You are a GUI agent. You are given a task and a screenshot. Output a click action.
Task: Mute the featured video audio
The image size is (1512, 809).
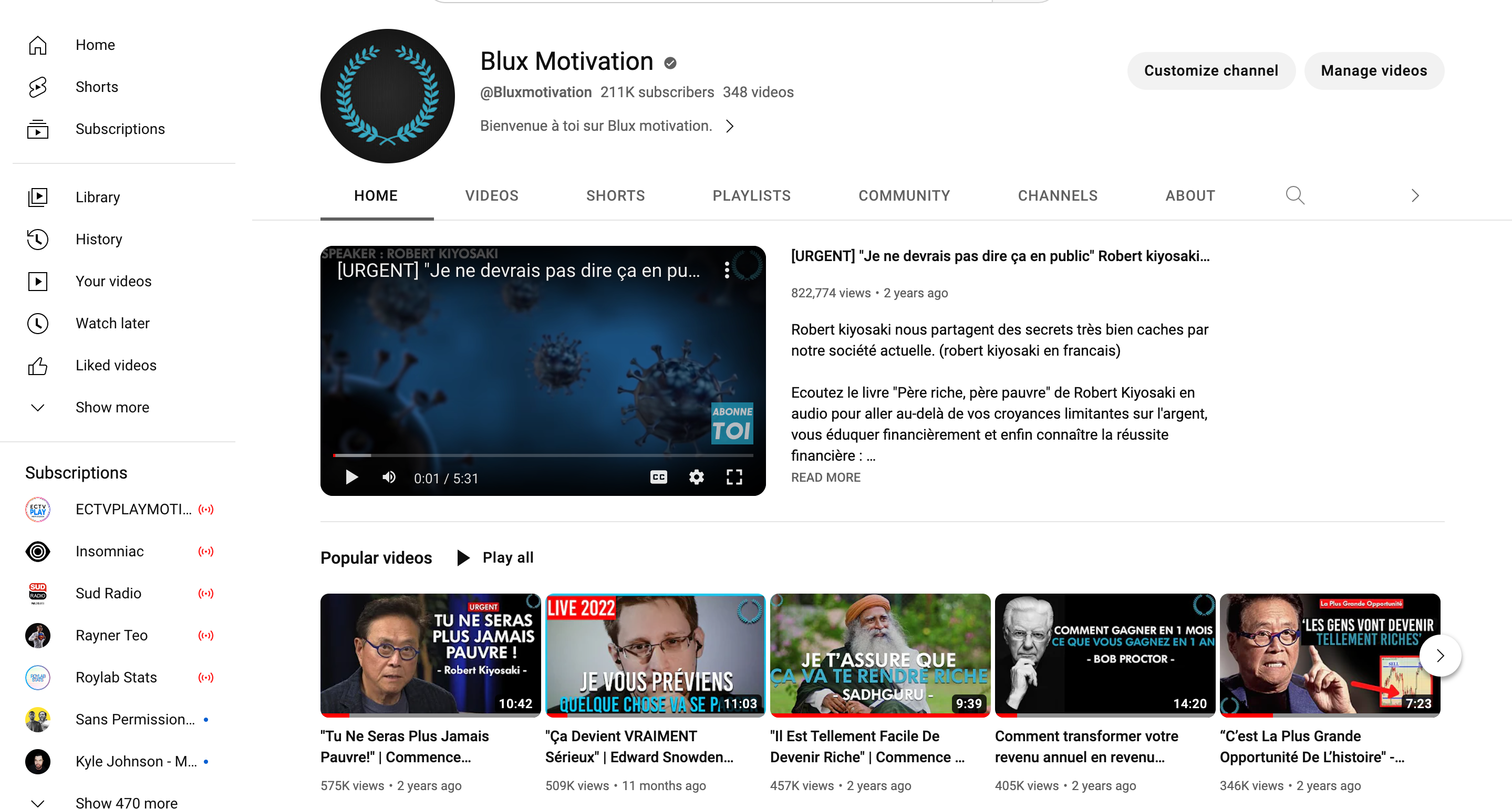tap(389, 478)
